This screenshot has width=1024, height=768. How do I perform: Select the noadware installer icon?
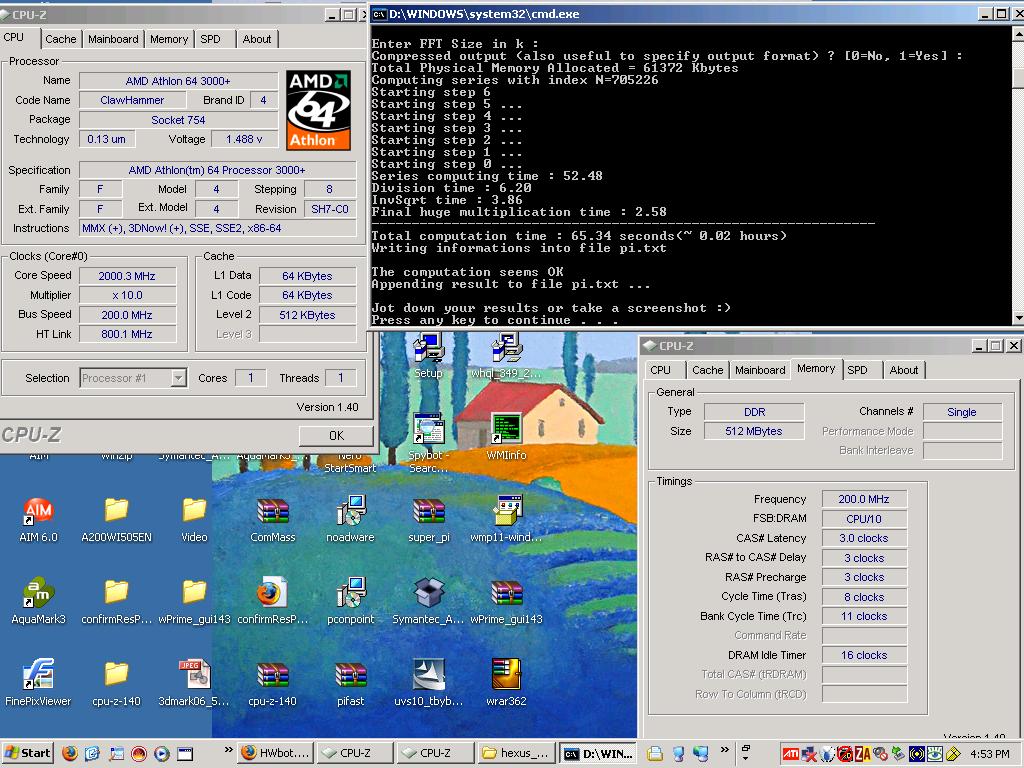tap(351, 519)
